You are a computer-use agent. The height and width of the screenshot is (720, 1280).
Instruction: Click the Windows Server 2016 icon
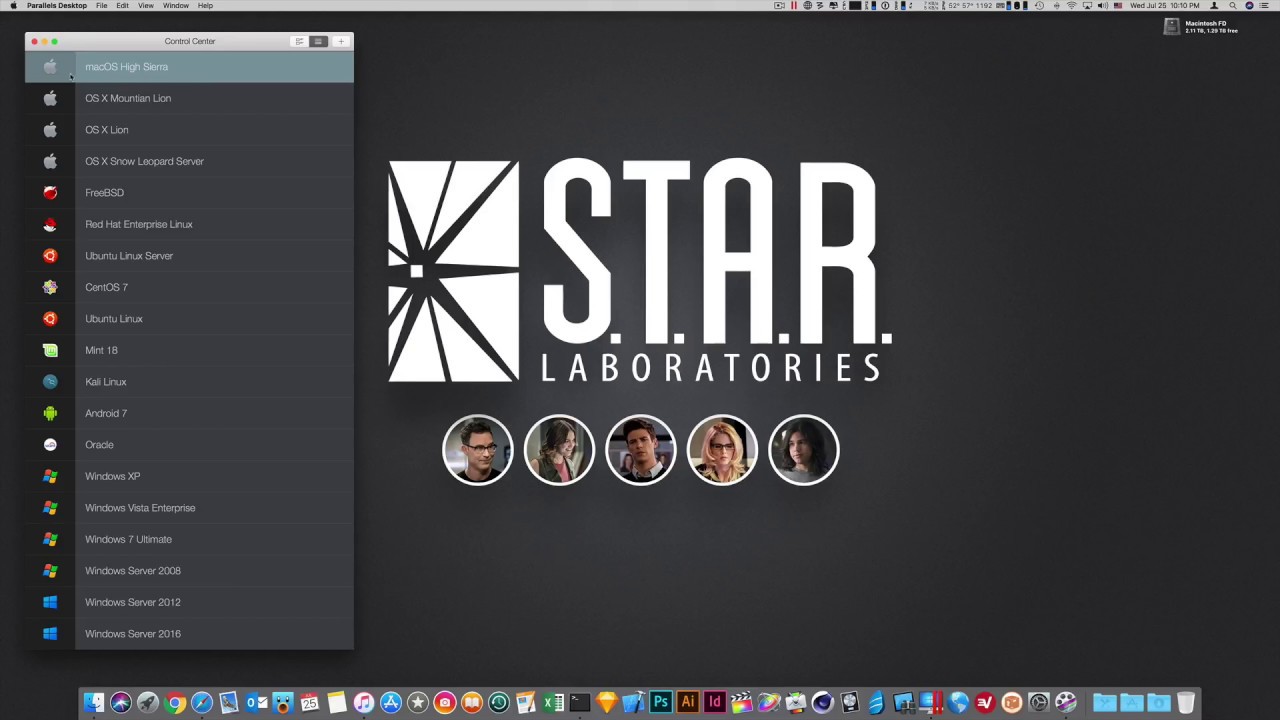(50, 633)
